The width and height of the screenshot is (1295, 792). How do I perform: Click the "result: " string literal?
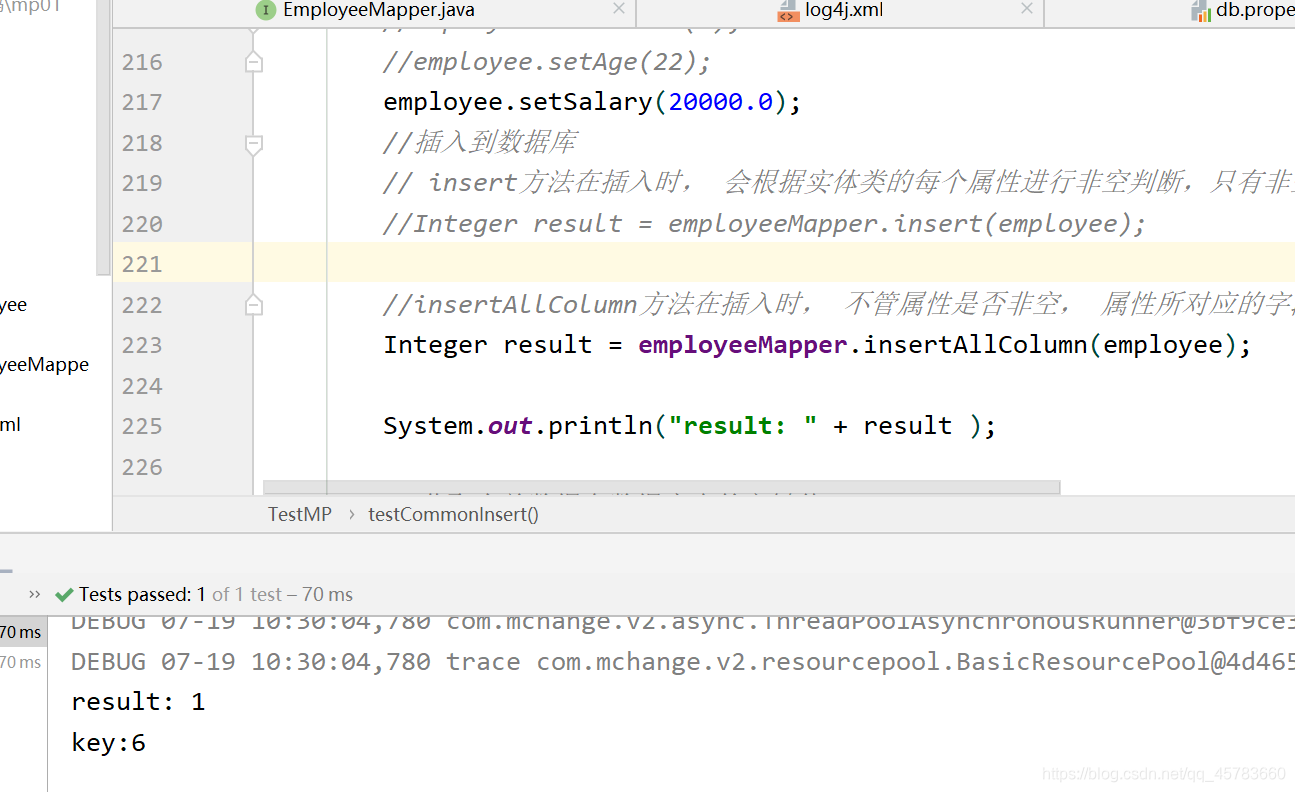(x=743, y=426)
